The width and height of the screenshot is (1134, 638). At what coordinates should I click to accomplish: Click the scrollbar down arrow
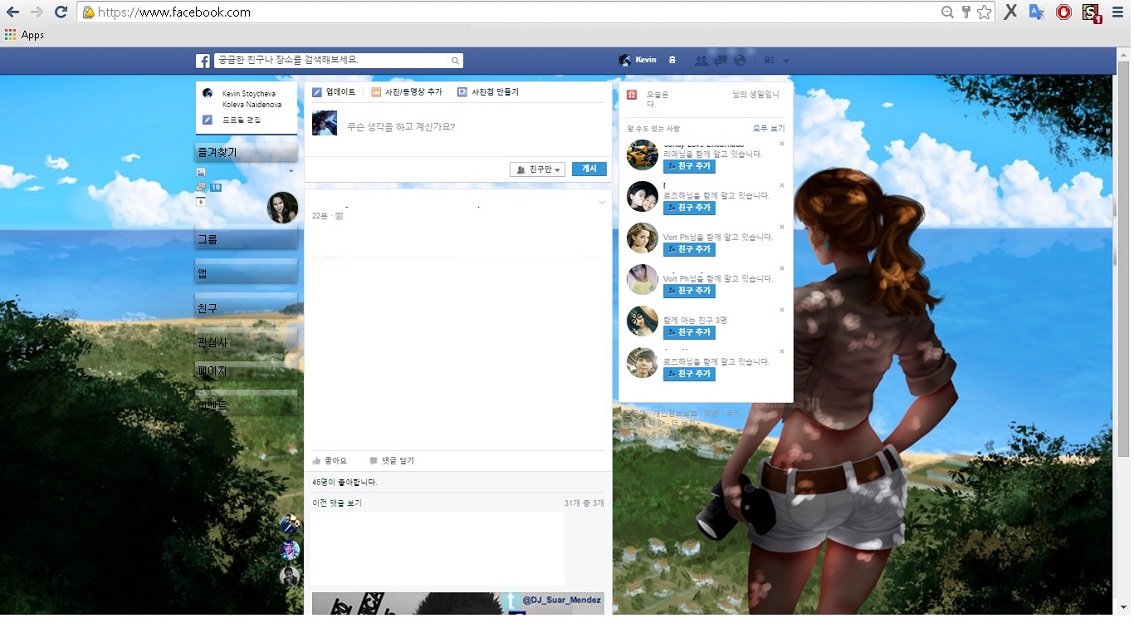pos(1123,608)
